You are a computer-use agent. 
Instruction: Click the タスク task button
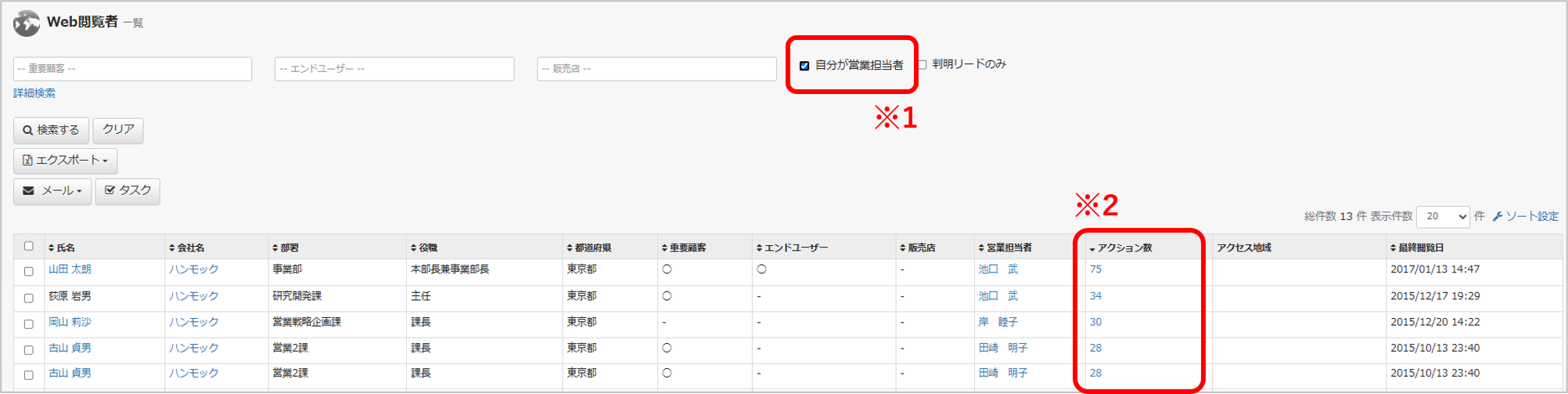tap(128, 191)
